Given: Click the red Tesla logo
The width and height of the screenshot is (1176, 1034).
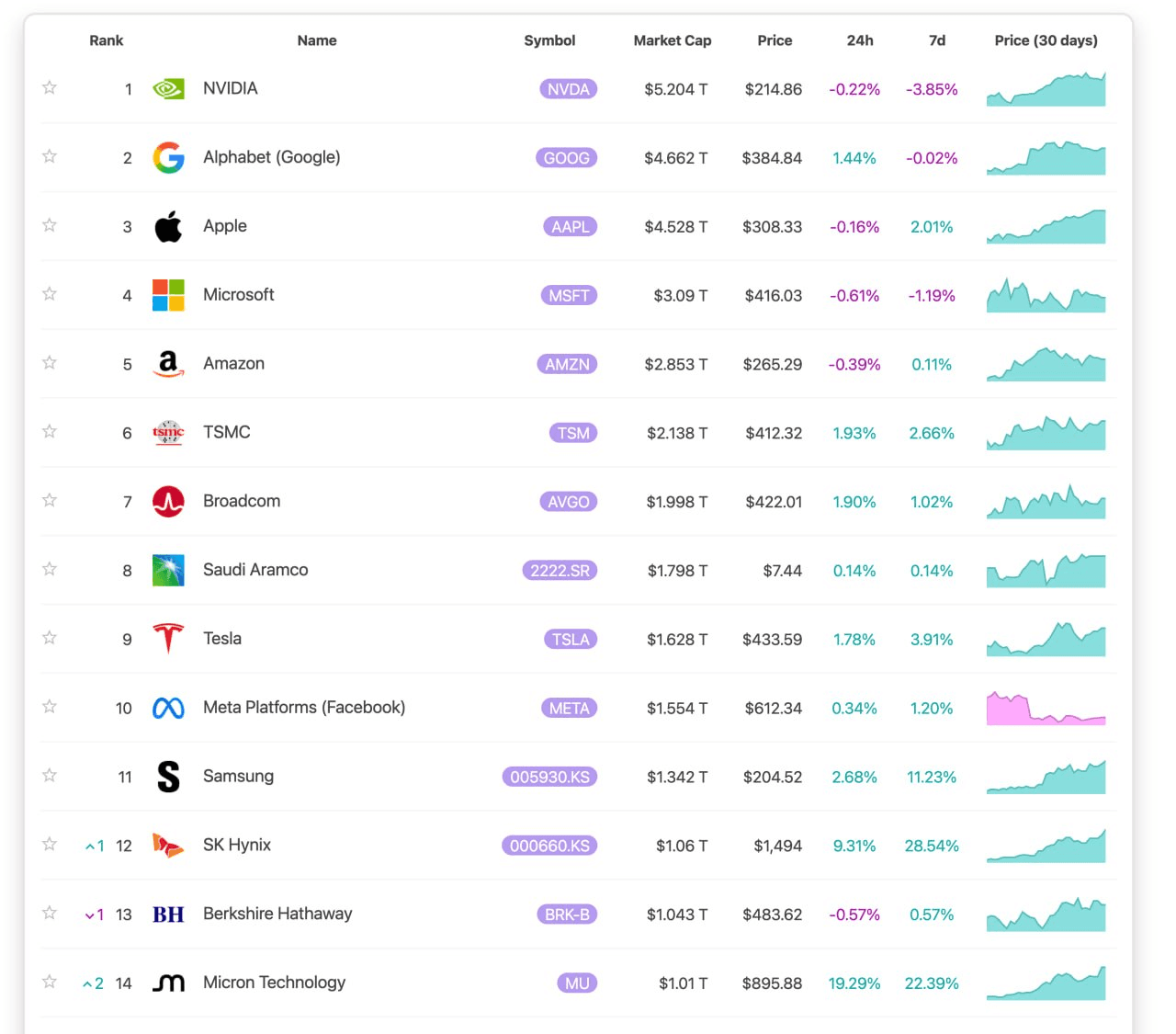Looking at the screenshot, I should tap(168, 639).
